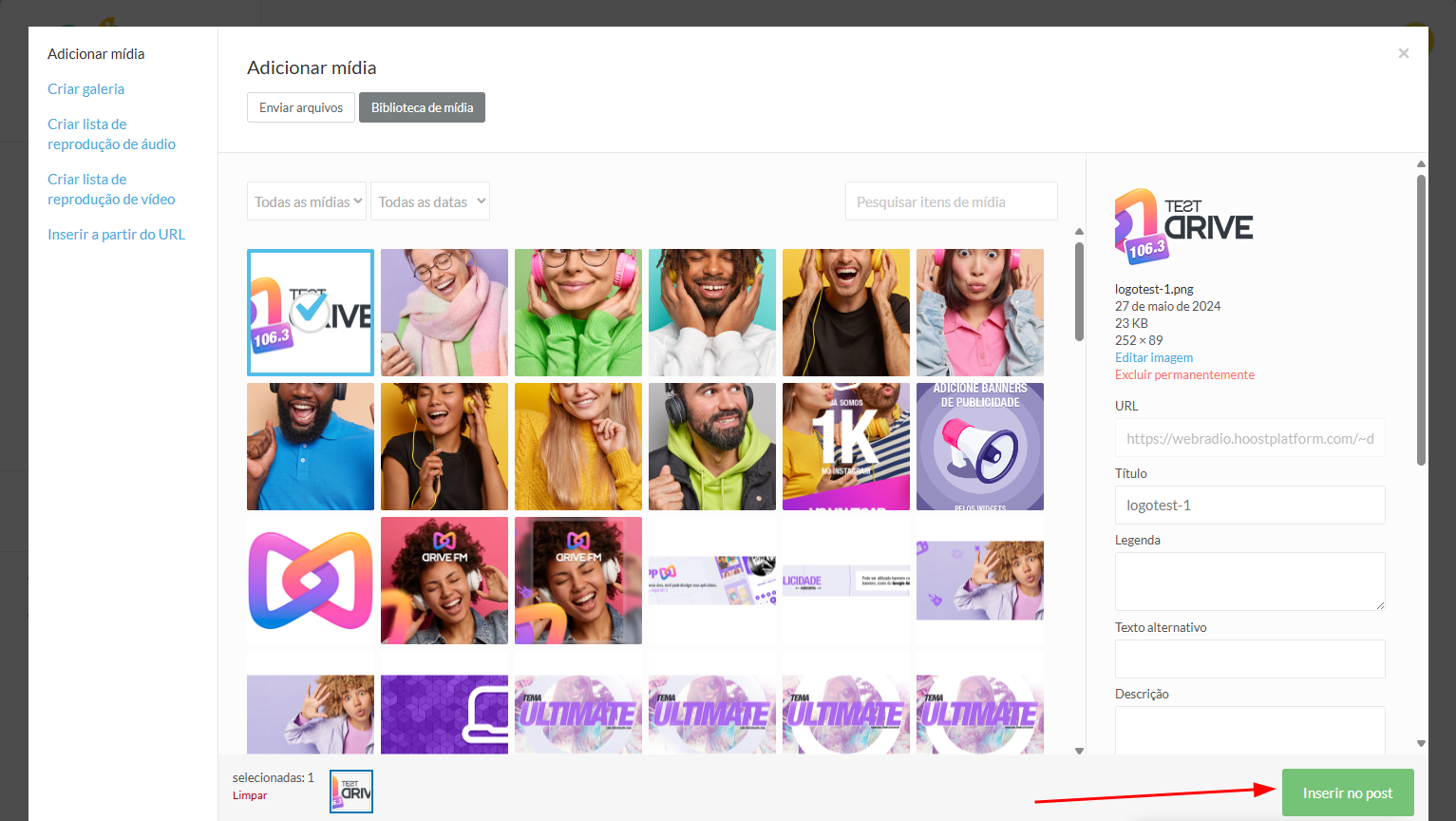Viewport: 1456px width, 821px height.
Task: Click into the Legenda text area
Action: (1250, 582)
